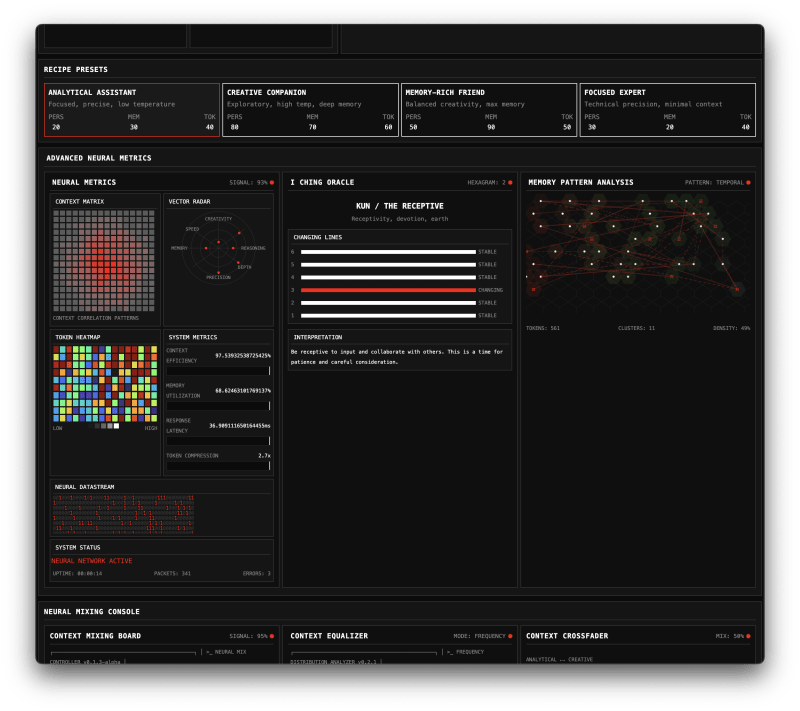Click the 'CHANGING' label beside line 3
This screenshot has height=711, width=800.
pos(490,290)
